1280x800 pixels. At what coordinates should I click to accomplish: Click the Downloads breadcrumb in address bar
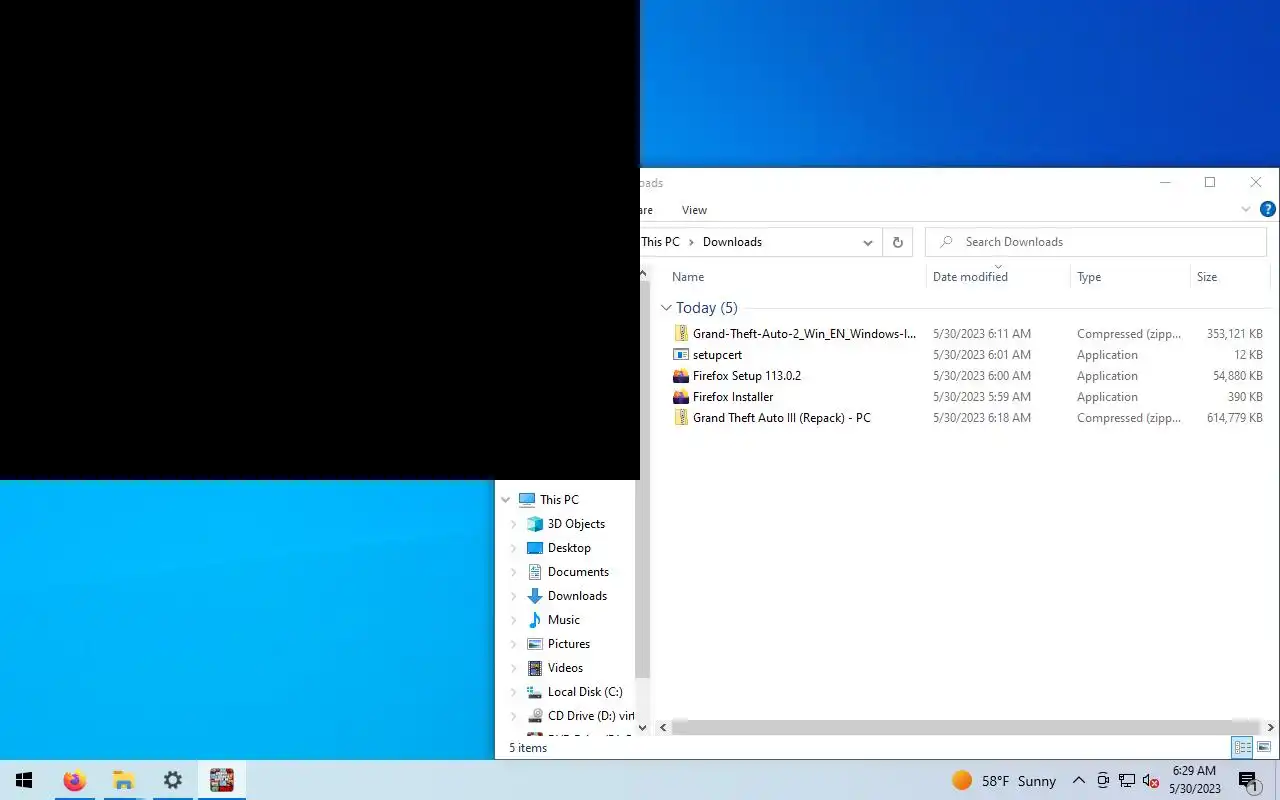(732, 242)
